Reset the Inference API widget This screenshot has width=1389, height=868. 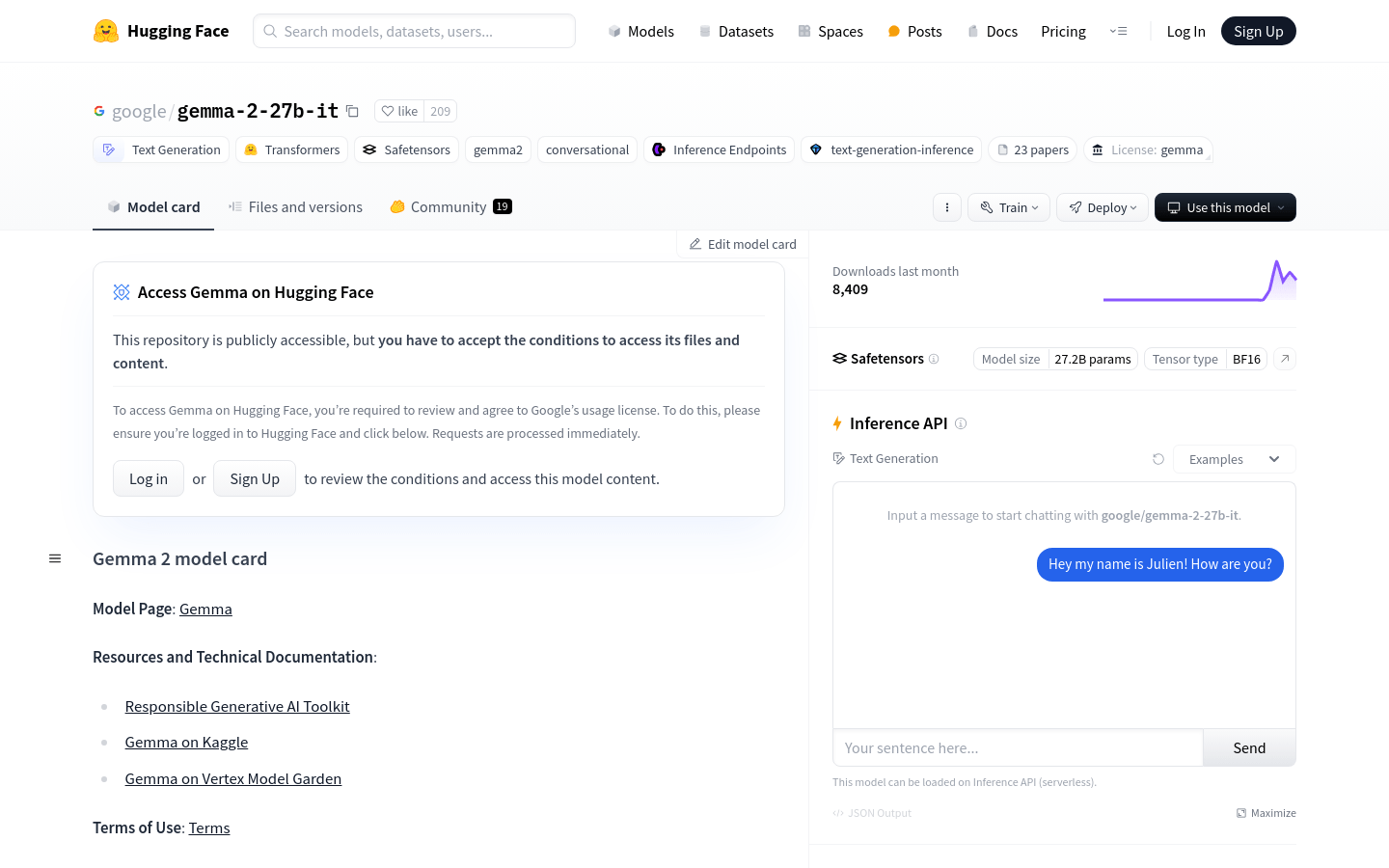coord(1158,459)
